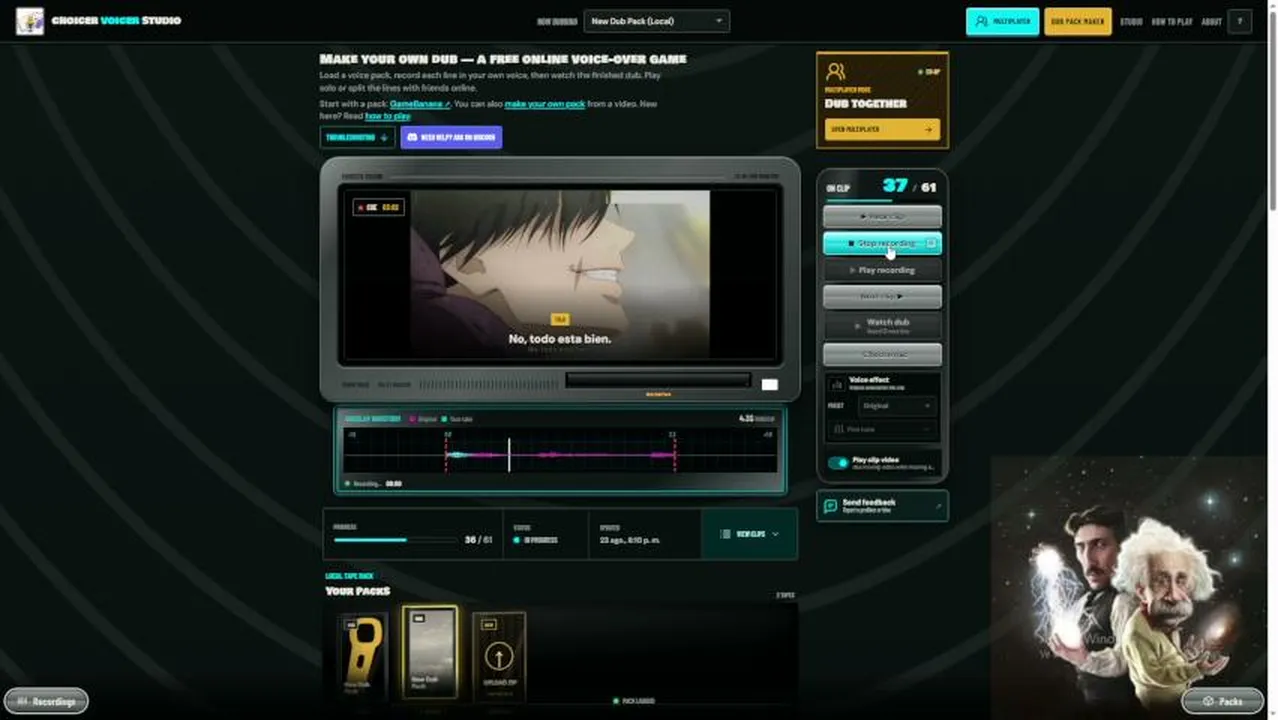Open the Packs button at bottom right

coord(1222,701)
